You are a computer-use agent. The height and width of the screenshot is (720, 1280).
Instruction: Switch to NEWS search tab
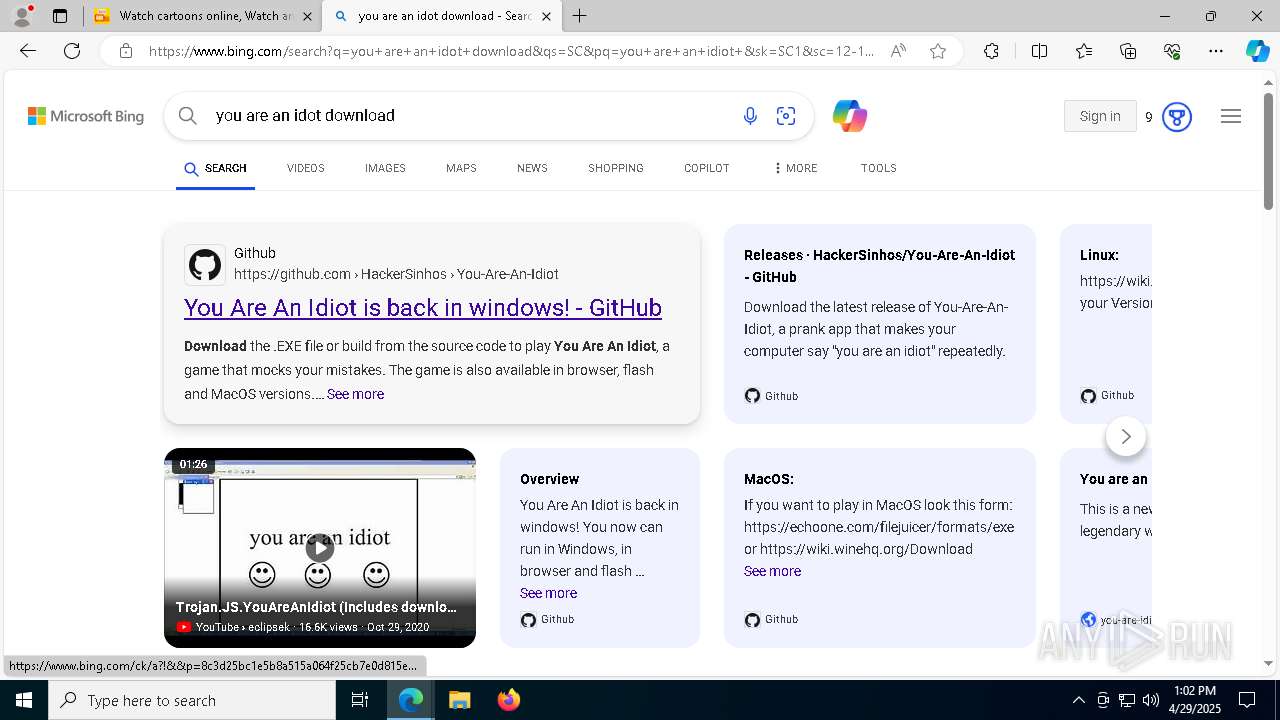pyautogui.click(x=532, y=168)
